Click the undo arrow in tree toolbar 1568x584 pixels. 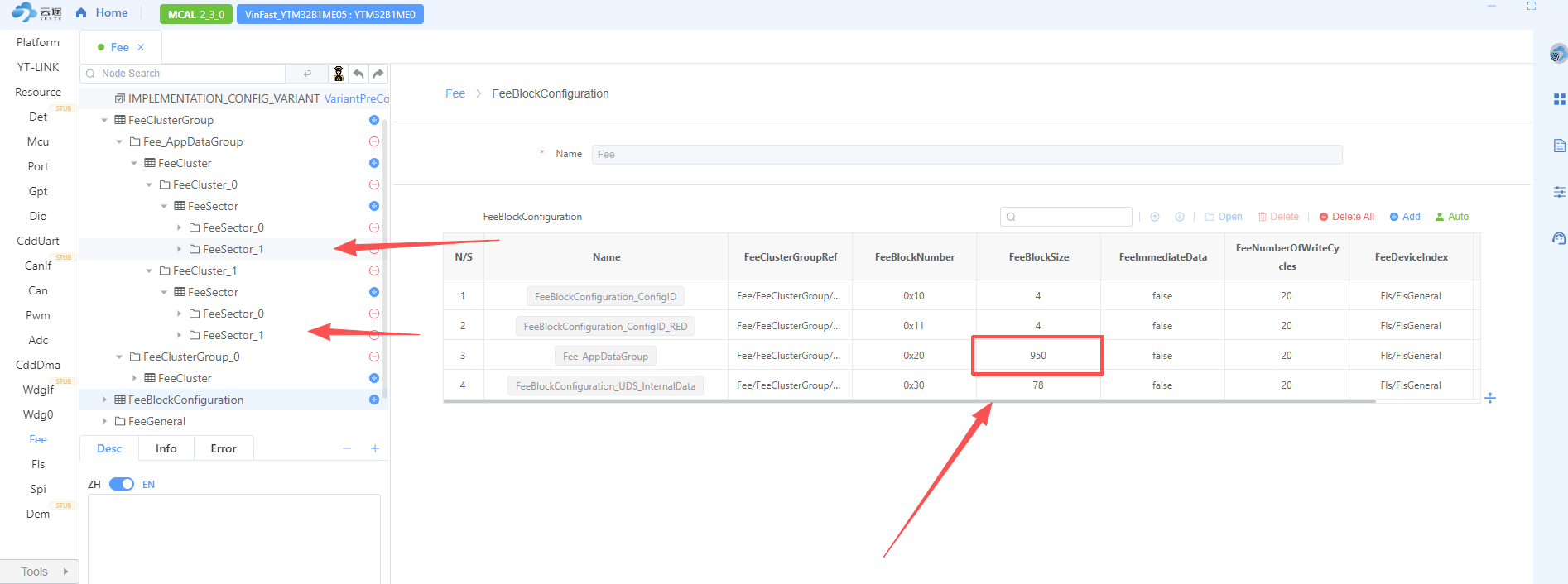pos(358,74)
